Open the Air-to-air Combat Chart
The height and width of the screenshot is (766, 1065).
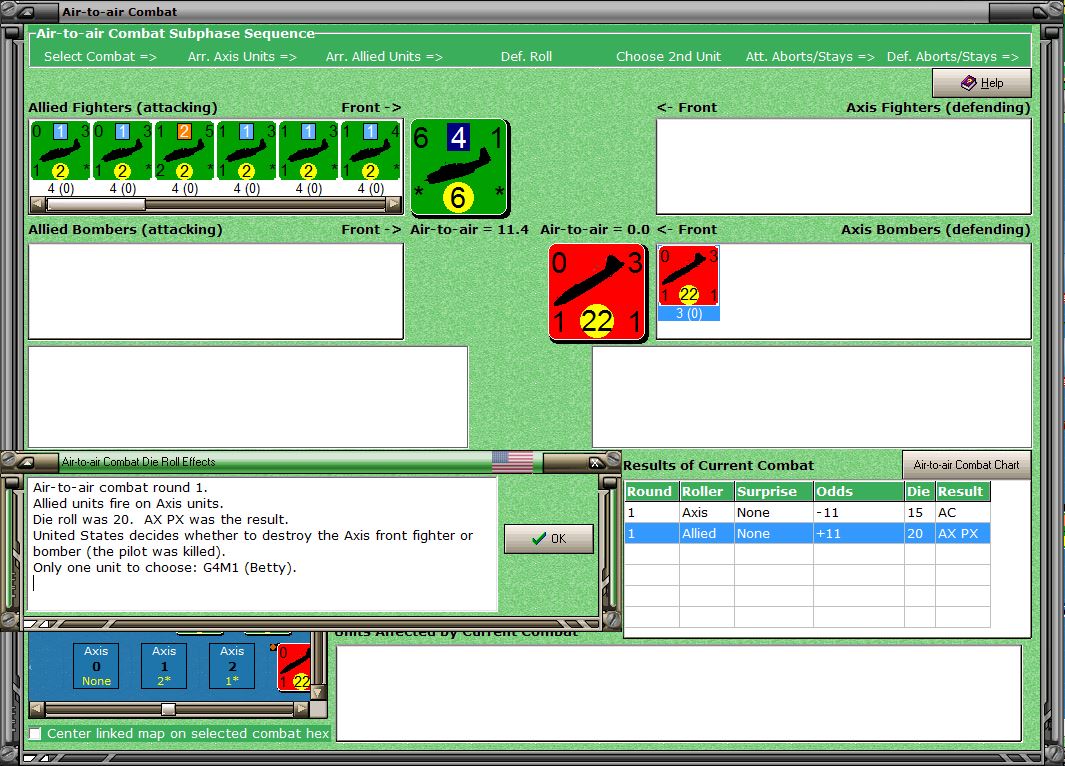pyautogui.click(x=967, y=465)
